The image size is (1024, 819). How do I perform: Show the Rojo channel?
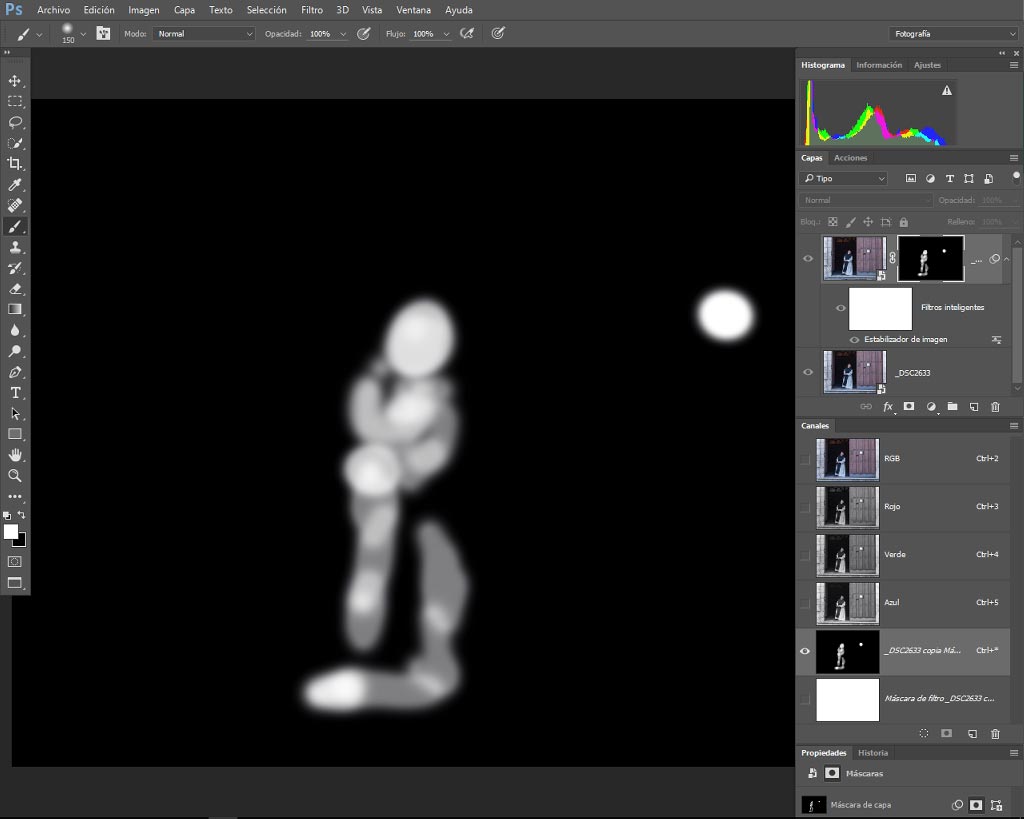click(x=805, y=507)
